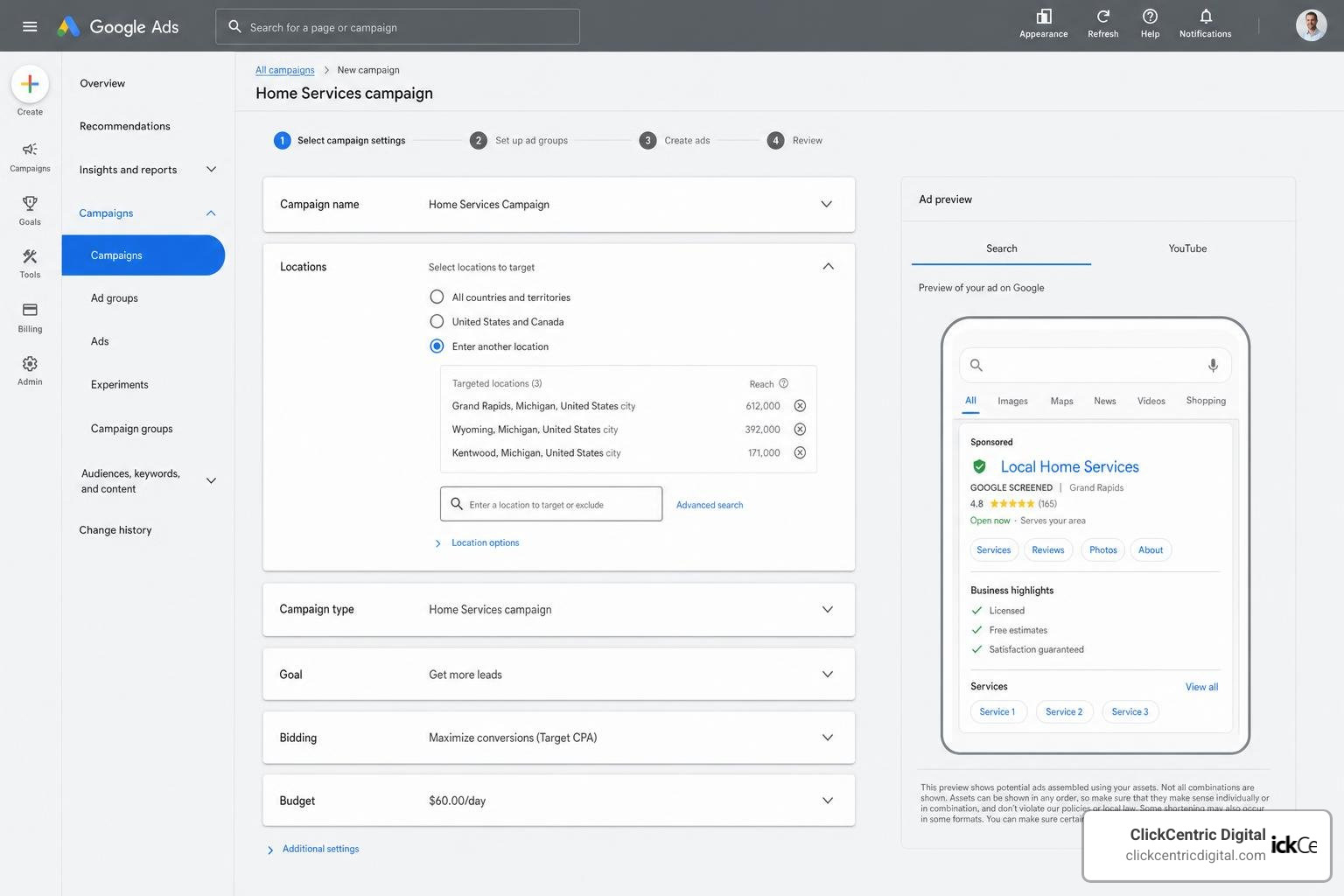The height and width of the screenshot is (896, 1344).
Task: Go to step 2 Set up ad groups
Action: tap(519, 140)
